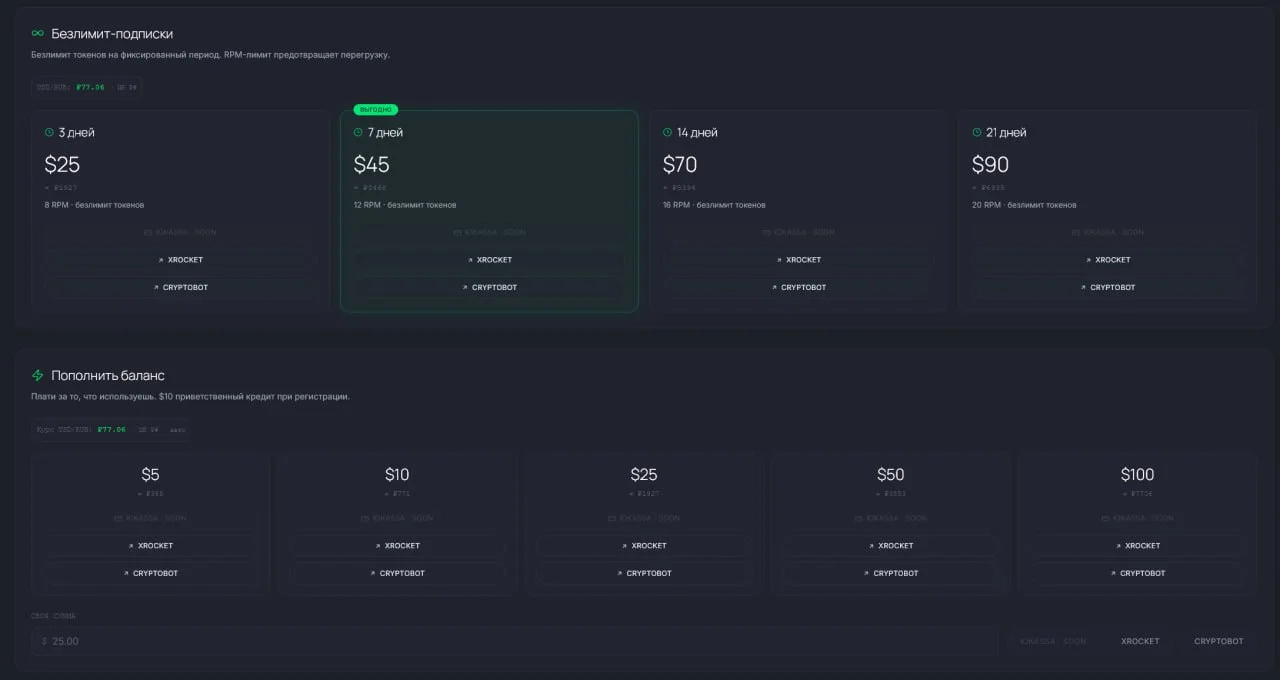Click the green ВЫГОДНО badge
Screen dimensions: 1280x680
tap(376, 109)
